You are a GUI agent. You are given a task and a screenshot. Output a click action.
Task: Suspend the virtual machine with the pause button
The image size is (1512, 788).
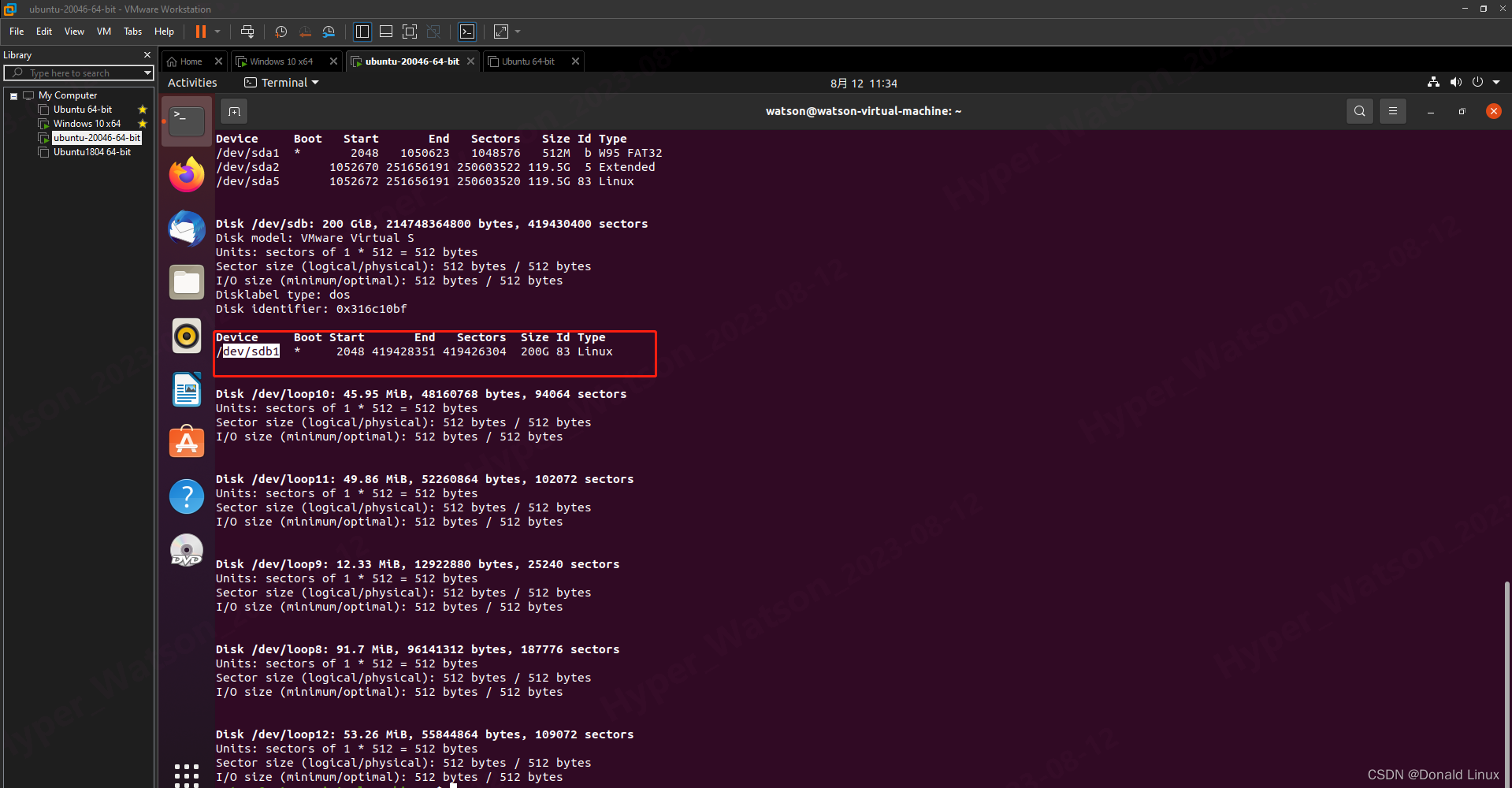coord(201,32)
